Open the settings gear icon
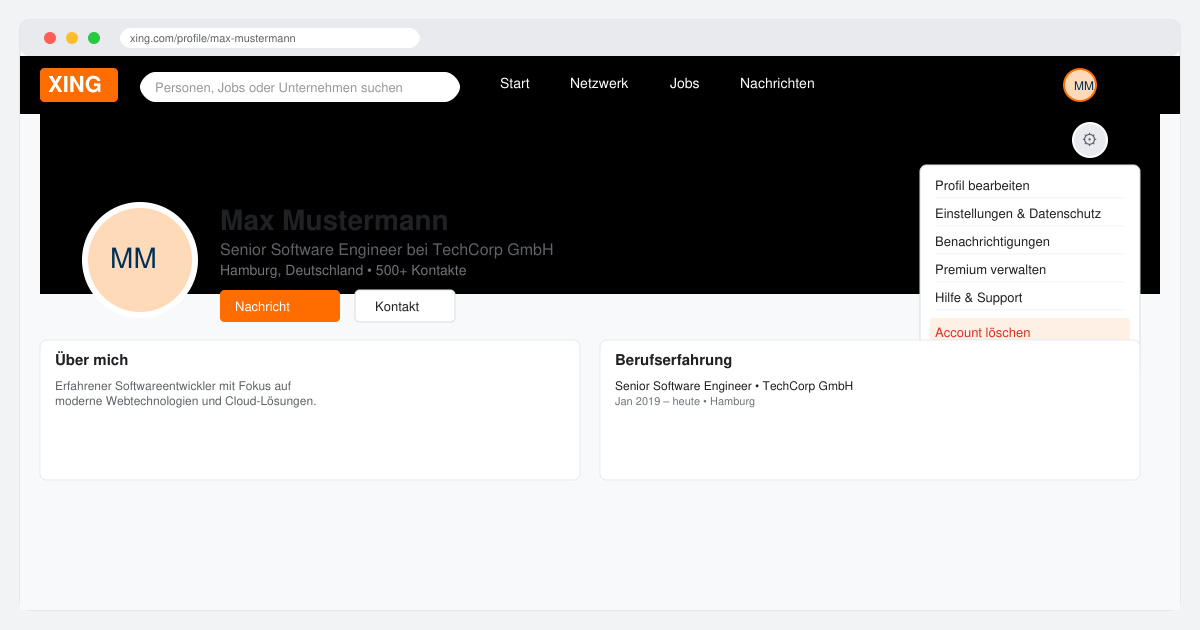 coord(1090,140)
